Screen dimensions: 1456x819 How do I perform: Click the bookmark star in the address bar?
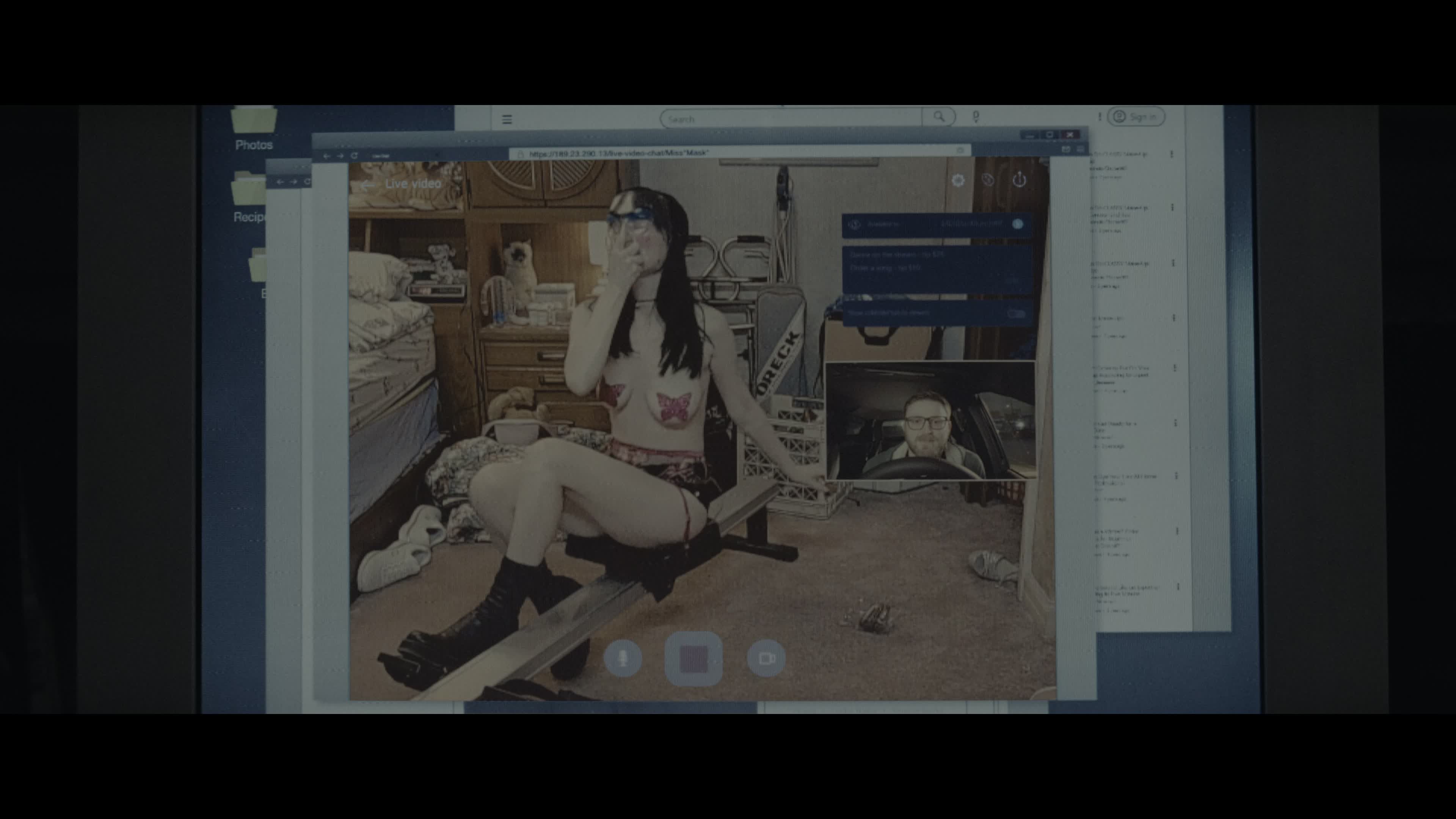pyautogui.click(x=960, y=151)
